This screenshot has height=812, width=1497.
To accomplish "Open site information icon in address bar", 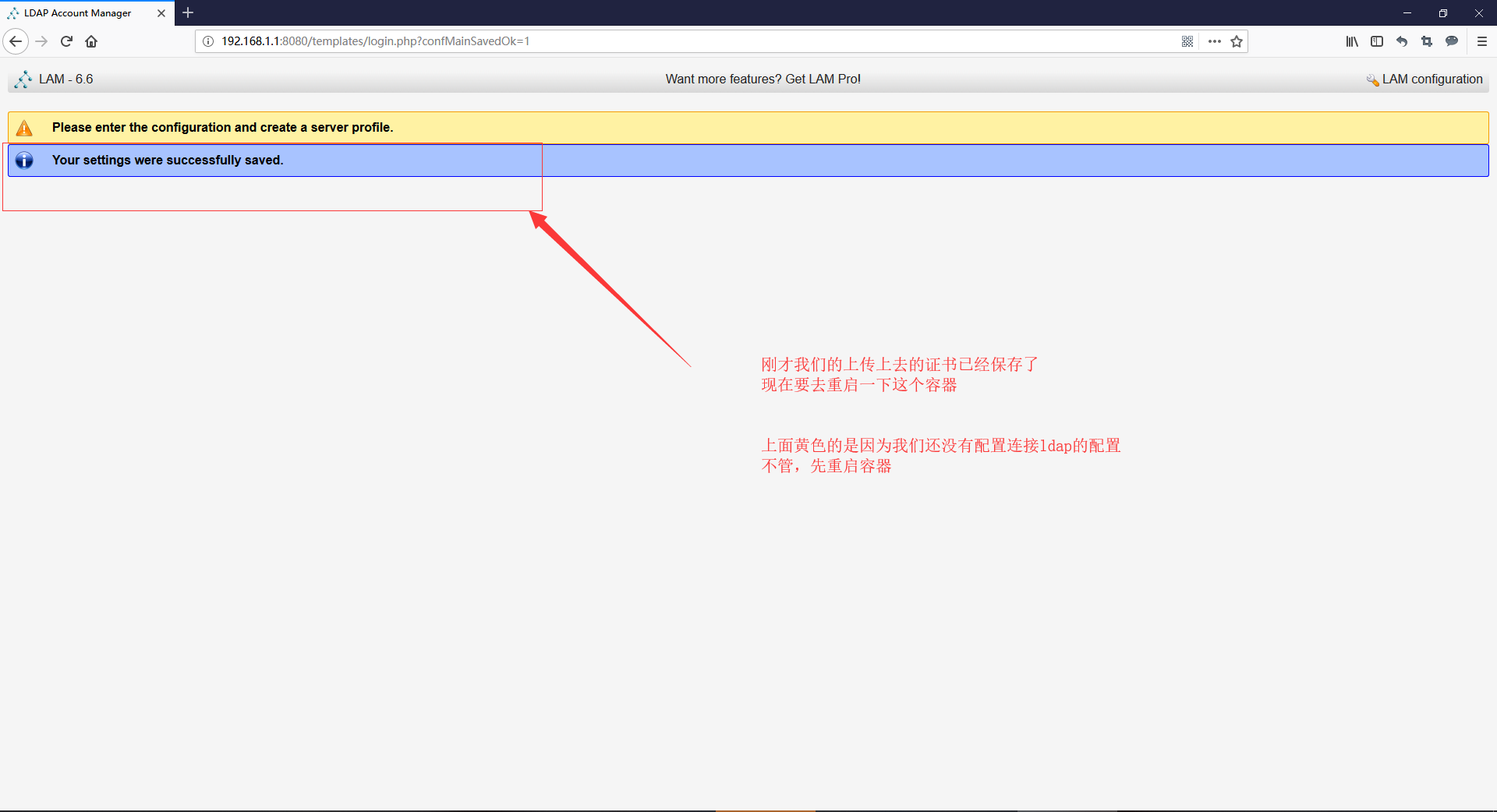I will (208, 41).
